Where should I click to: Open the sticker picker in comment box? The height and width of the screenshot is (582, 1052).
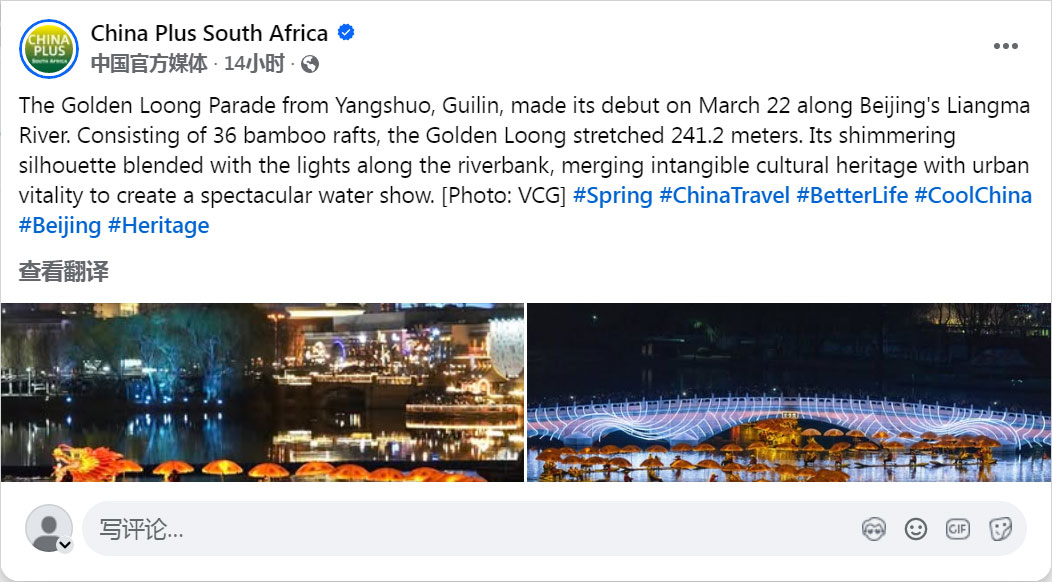pyautogui.click(x=999, y=529)
